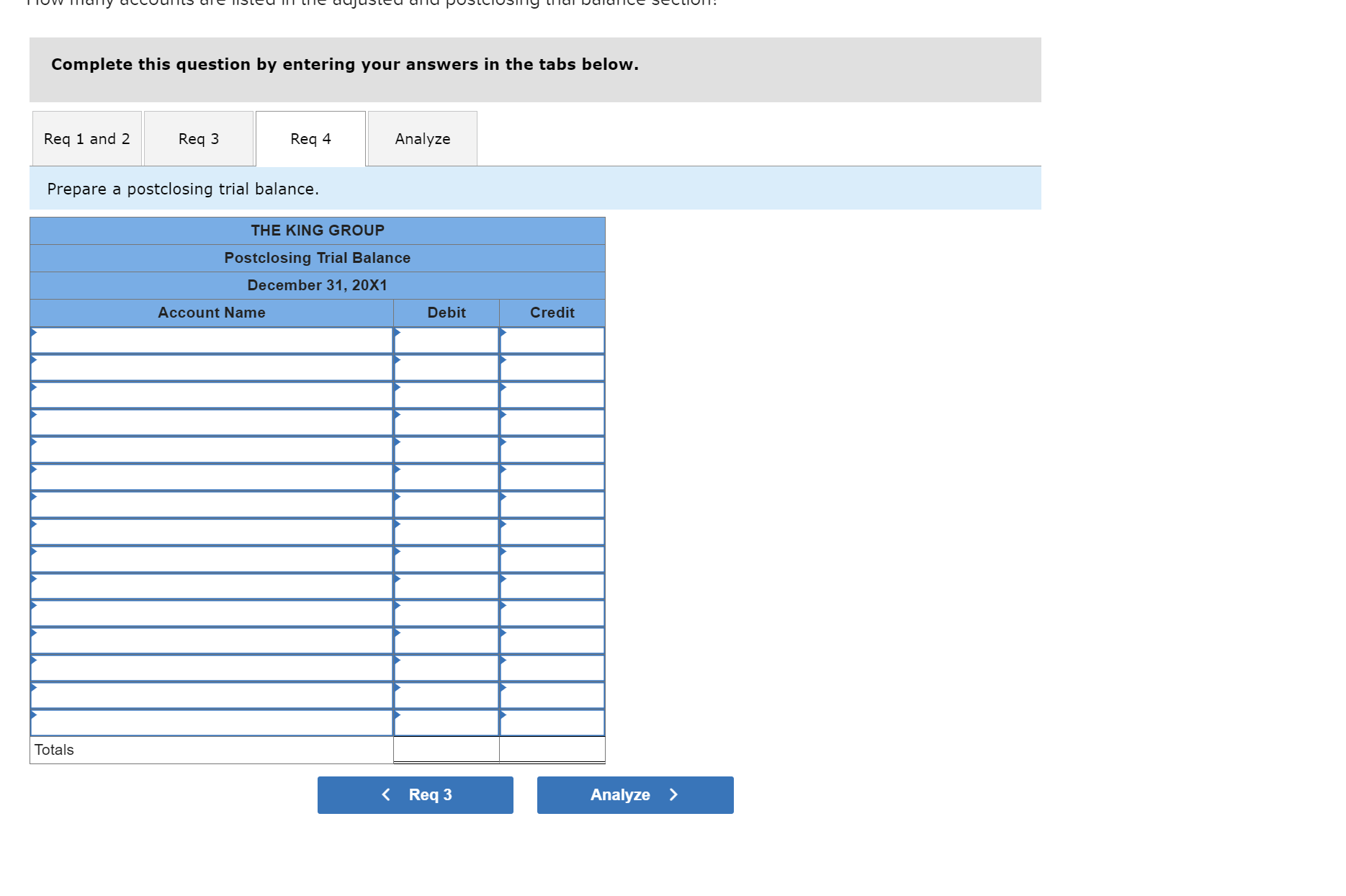Switch to the Req 4 tab
Image resolution: width=1346 pixels, height=896 pixels.
click(x=310, y=138)
